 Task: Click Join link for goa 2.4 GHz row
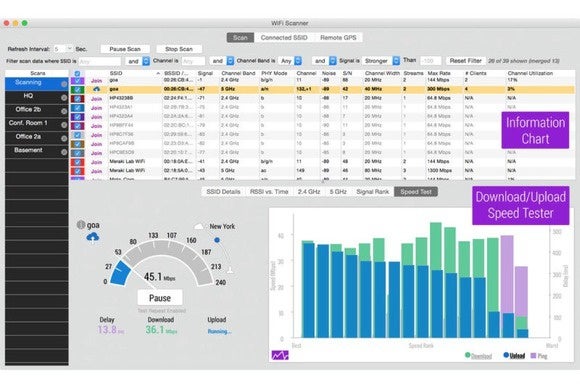97,81
